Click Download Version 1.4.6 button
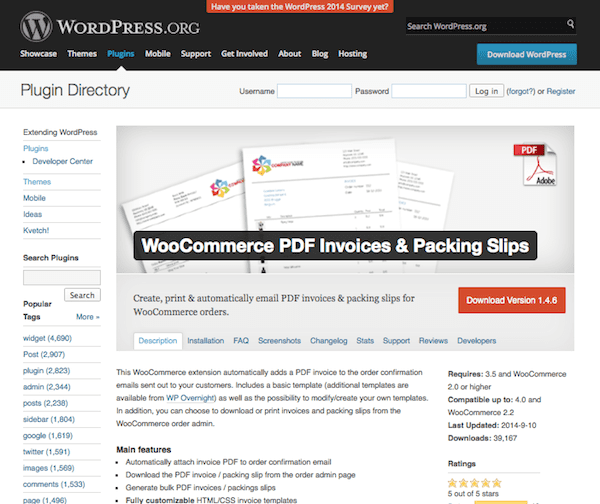This screenshot has height=504, width=600. click(512, 300)
